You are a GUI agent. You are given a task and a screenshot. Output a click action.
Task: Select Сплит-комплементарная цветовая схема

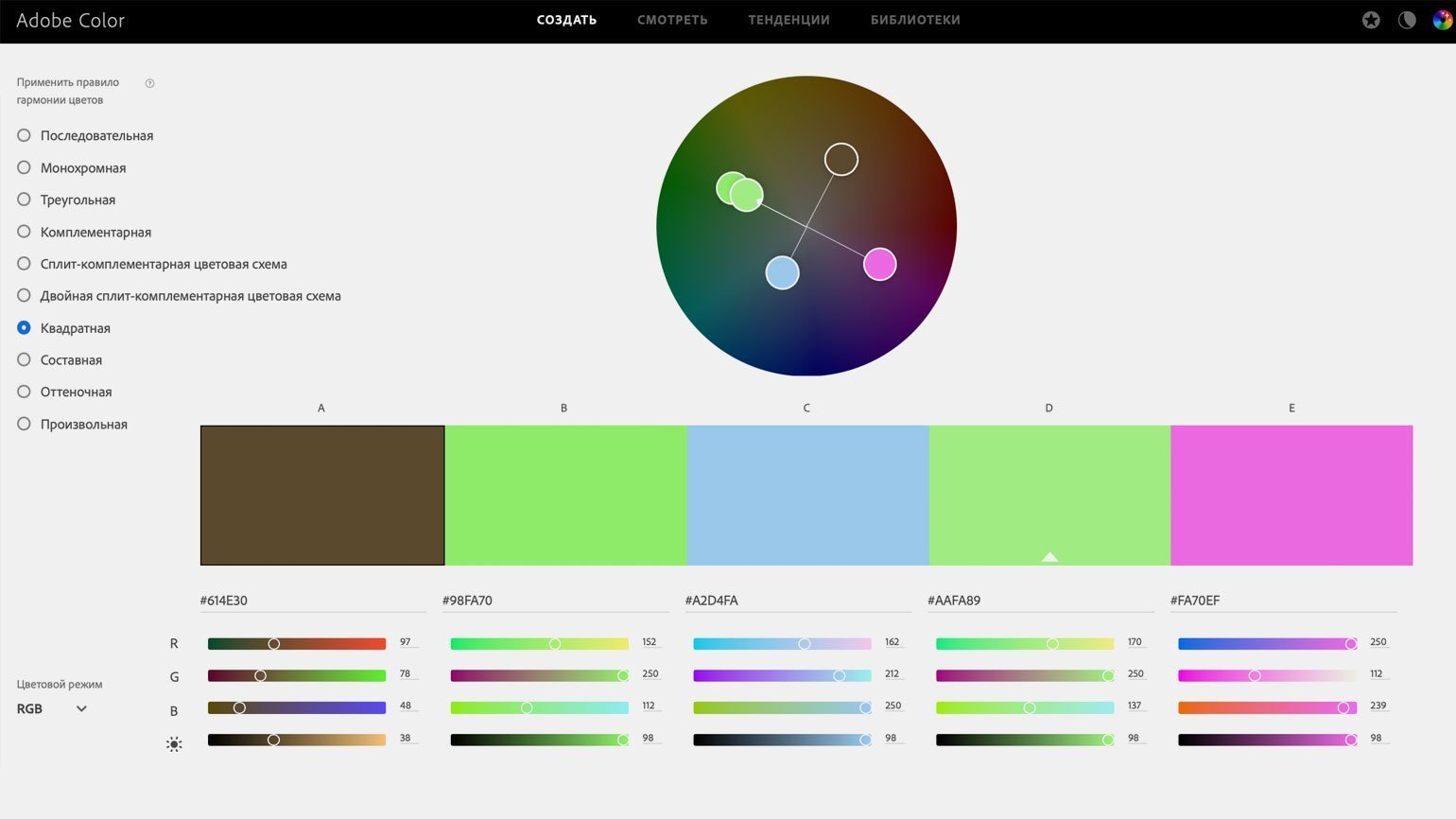click(x=152, y=264)
